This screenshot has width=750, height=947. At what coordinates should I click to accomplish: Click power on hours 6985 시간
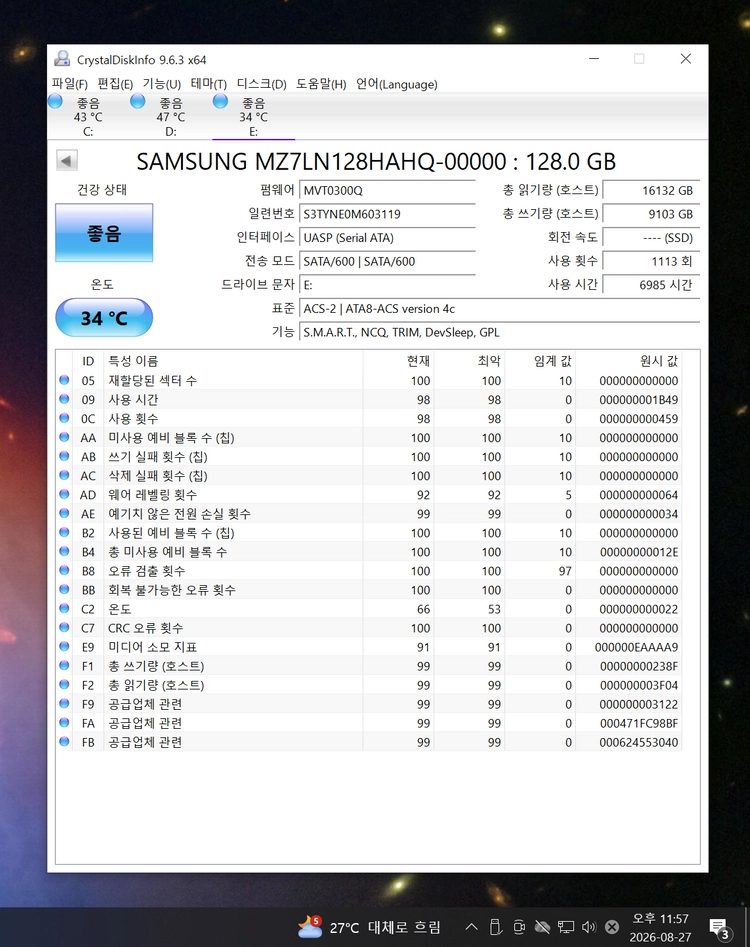click(x=651, y=284)
